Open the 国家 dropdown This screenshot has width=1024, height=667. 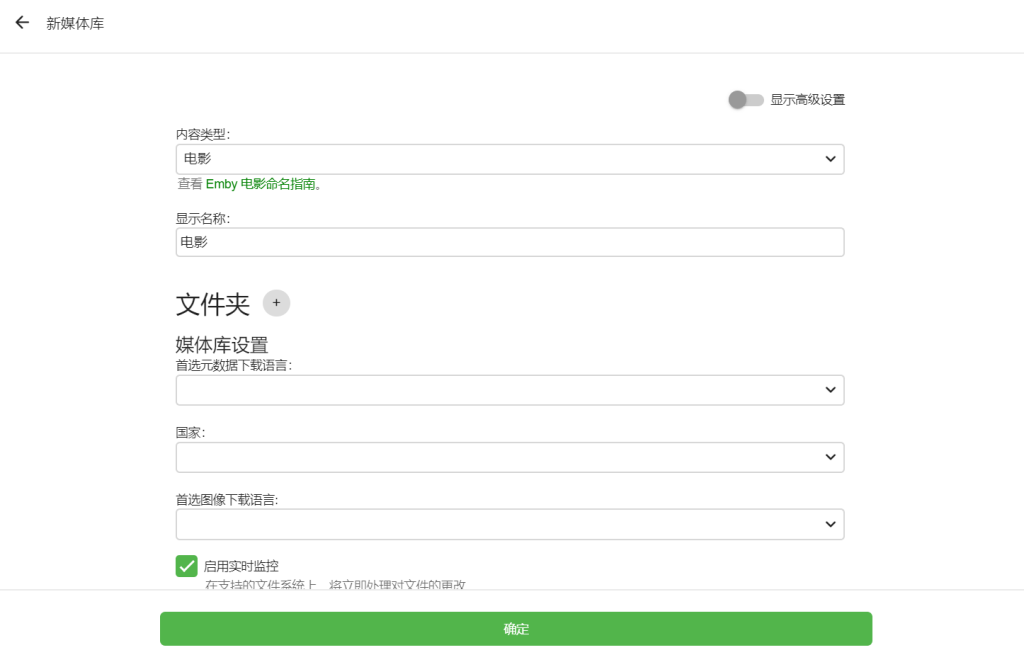(509, 457)
